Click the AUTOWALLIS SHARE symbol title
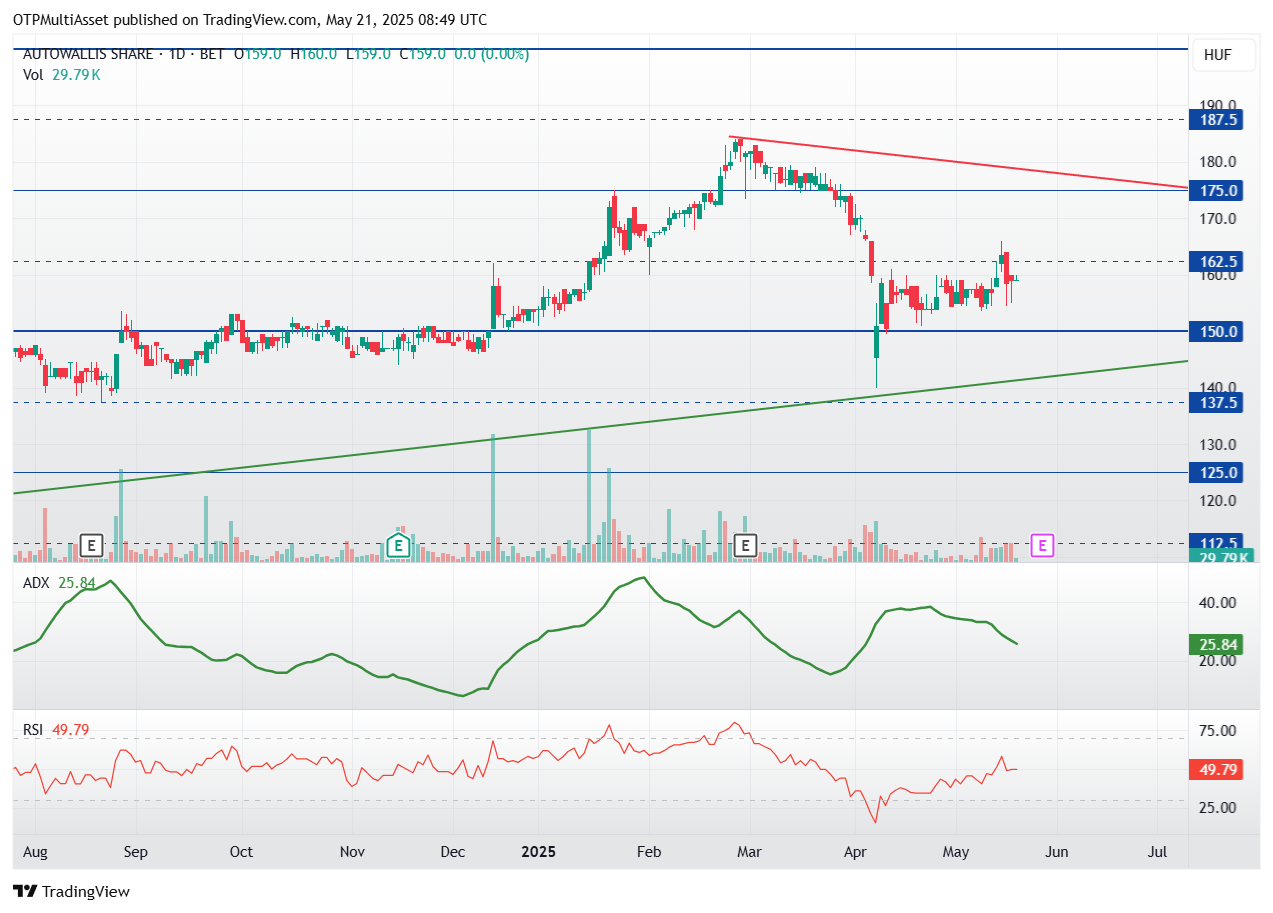This screenshot has height=913, width=1273. (88, 54)
